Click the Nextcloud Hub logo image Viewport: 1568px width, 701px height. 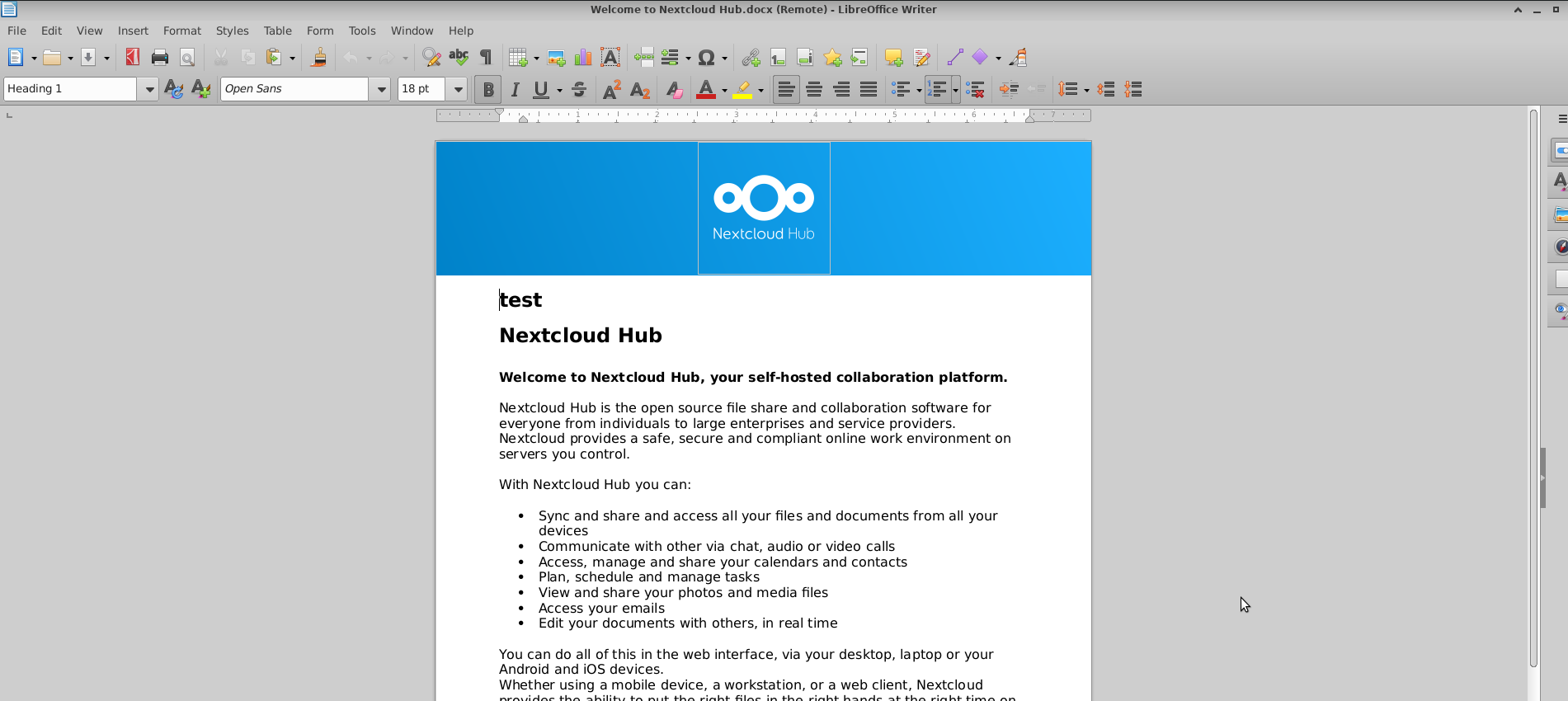click(764, 208)
